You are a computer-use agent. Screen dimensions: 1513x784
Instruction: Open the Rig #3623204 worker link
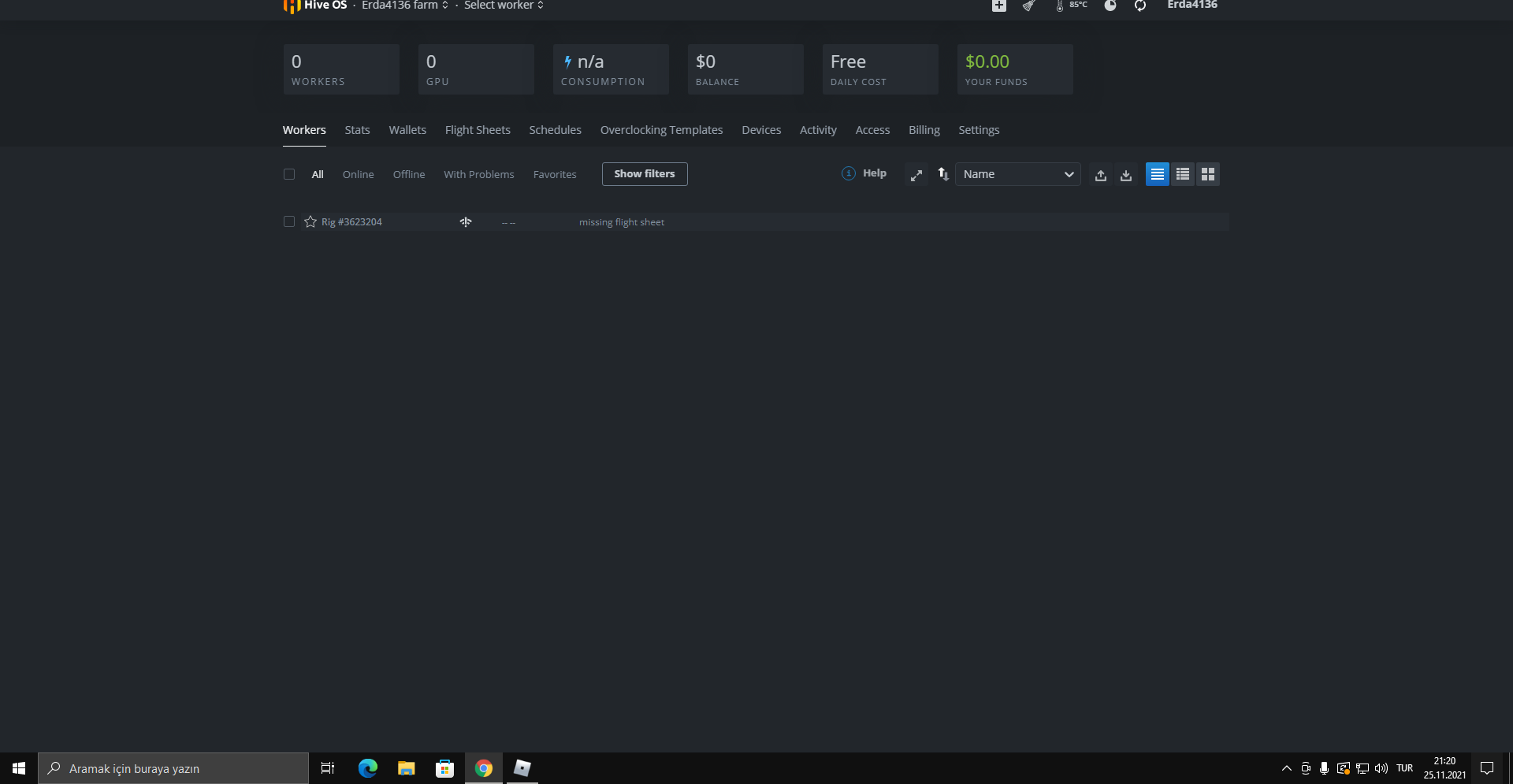point(351,222)
